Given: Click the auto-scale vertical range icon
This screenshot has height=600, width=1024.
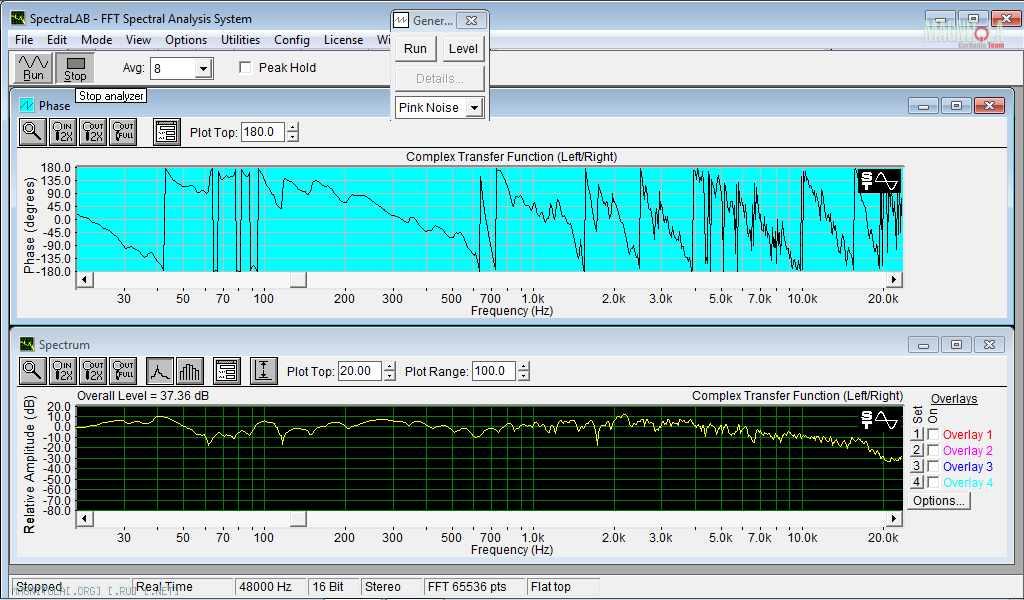Looking at the screenshot, I should click(x=263, y=371).
